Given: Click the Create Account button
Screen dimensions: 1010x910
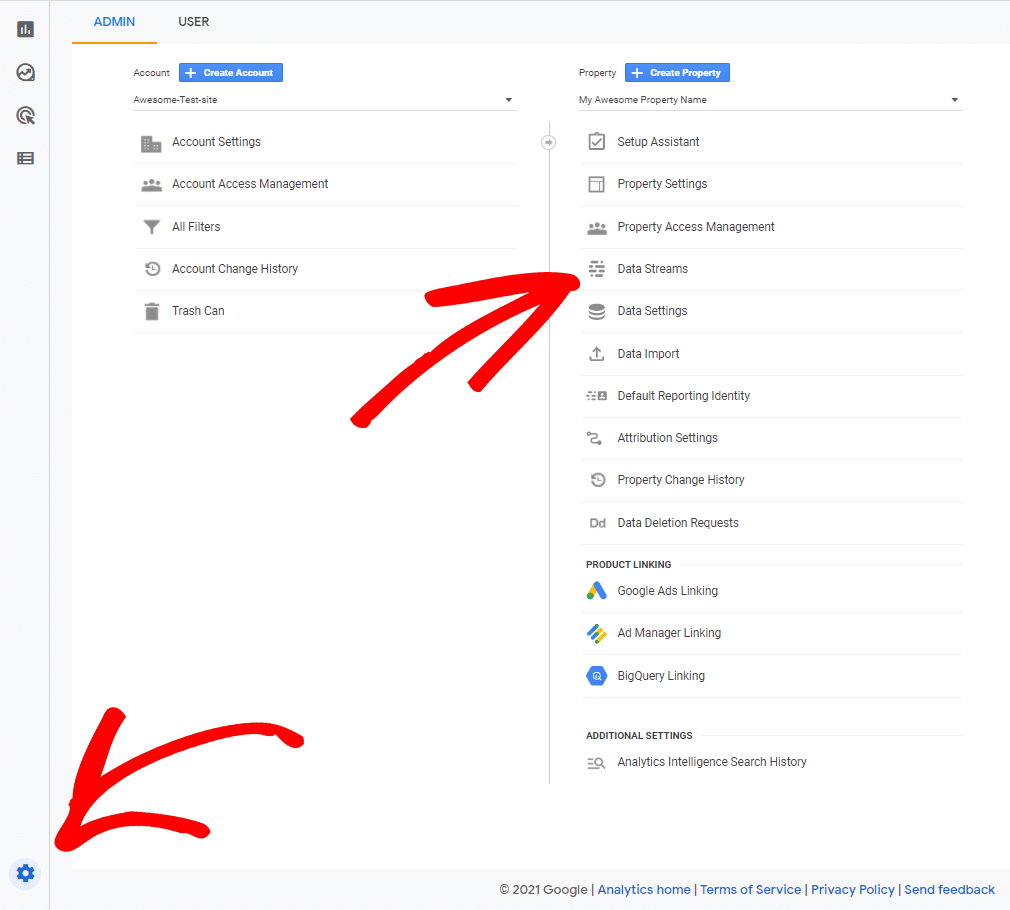Looking at the screenshot, I should [231, 73].
